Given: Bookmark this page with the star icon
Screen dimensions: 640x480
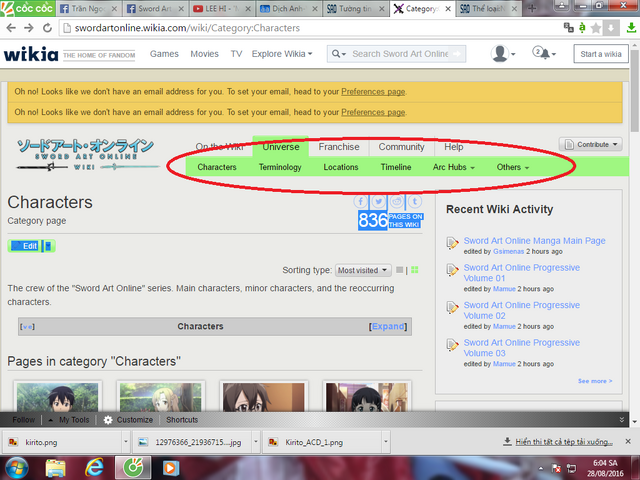Looking at the screenshot, I should pos(596,28).
